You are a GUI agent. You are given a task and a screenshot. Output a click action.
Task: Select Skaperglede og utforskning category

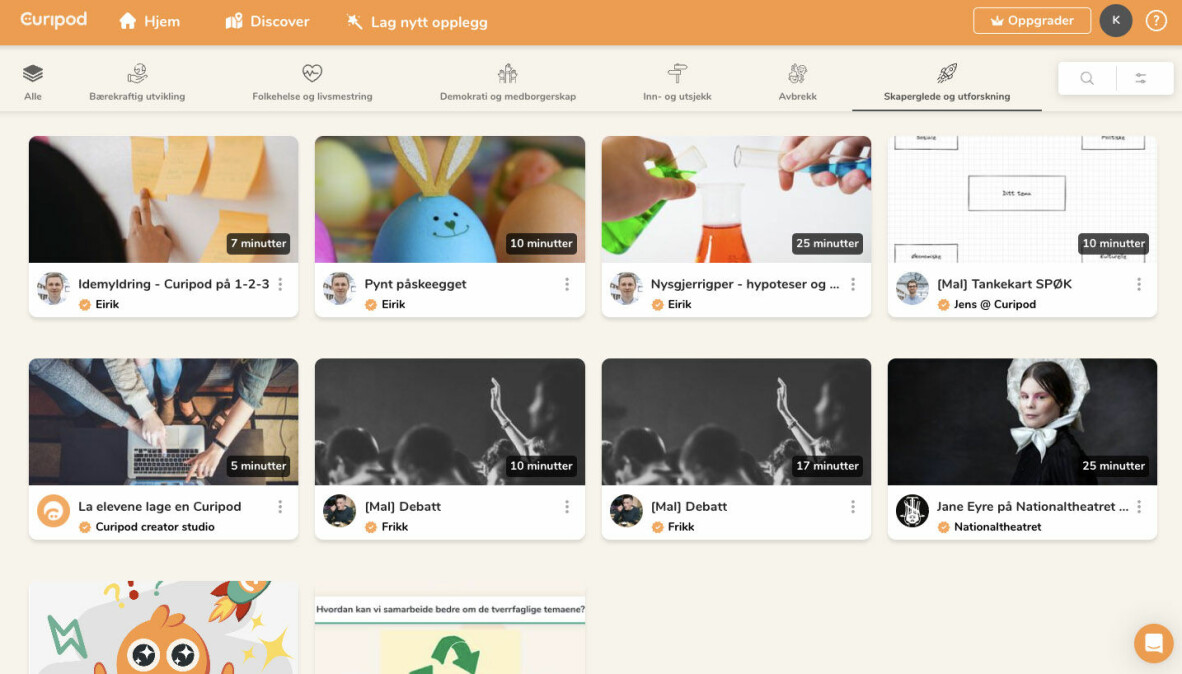[947, 82]
